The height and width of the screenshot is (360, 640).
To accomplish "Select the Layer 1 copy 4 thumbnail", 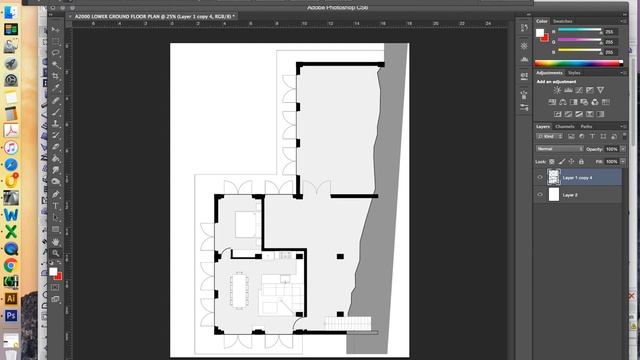I will (x=553, y=177).
